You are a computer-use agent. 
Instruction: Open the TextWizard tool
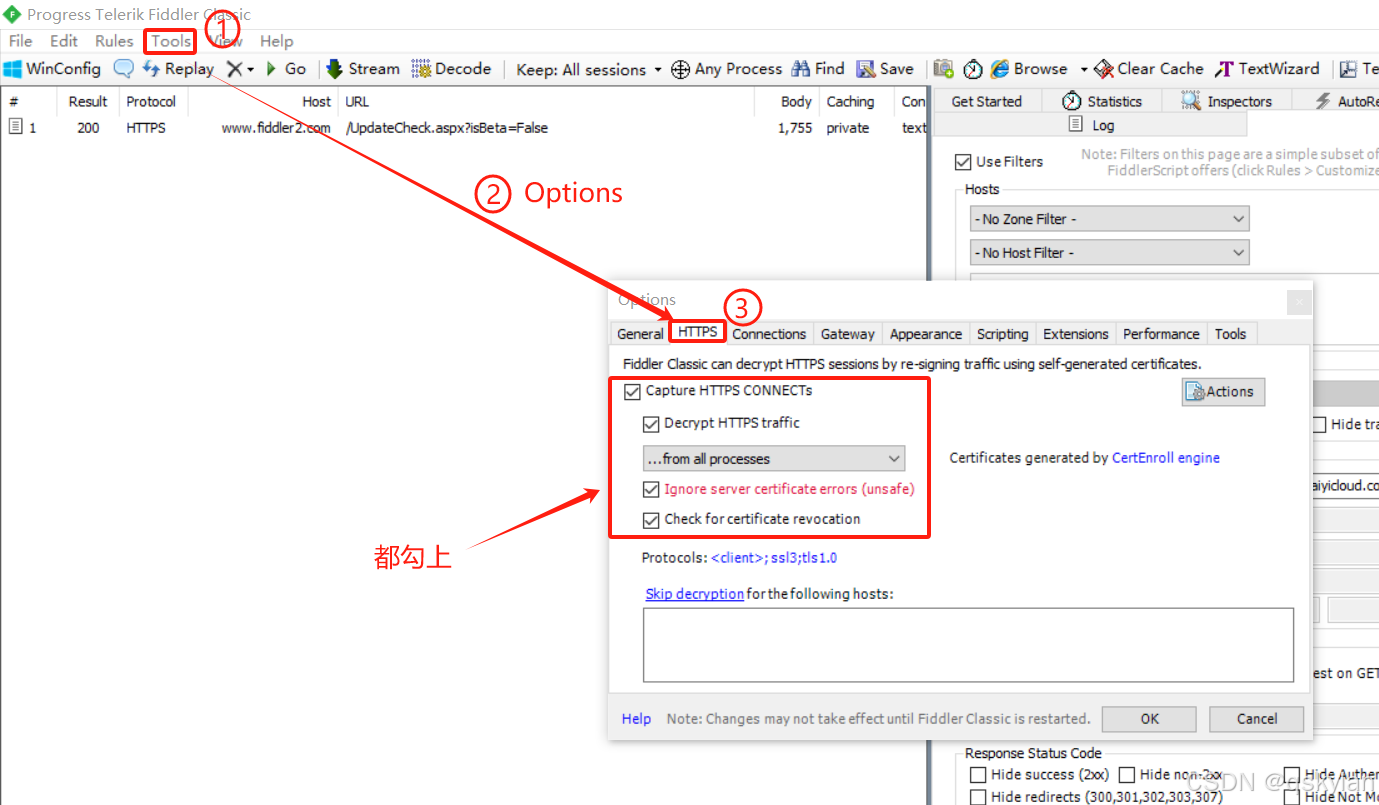tap(1267, 69)
